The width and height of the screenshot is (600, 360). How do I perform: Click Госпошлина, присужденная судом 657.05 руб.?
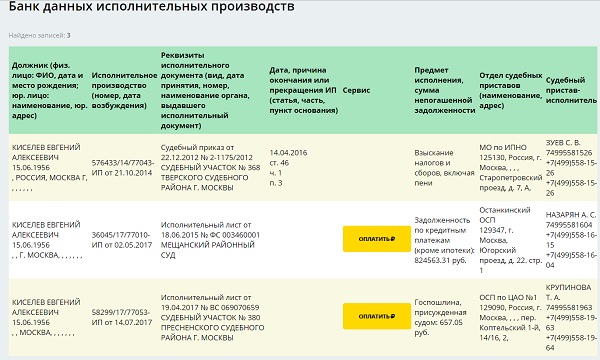click(440, 317)
